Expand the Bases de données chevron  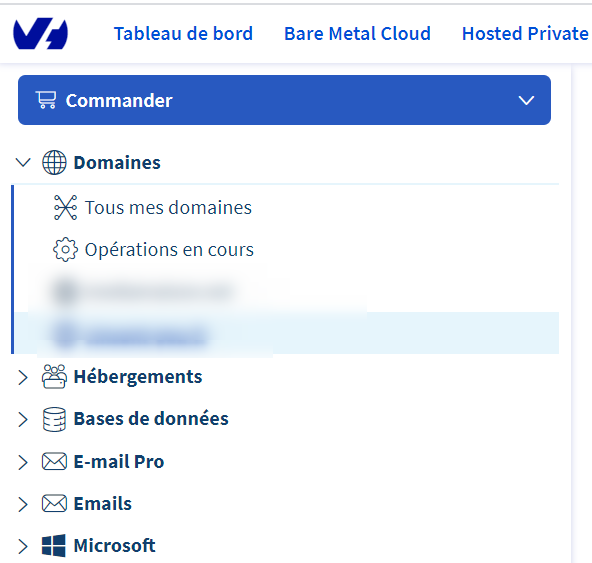click(x=23, y=420)
